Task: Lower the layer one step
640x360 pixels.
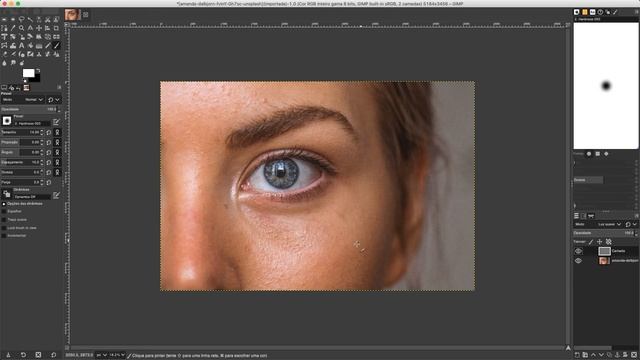Action: 601,355
